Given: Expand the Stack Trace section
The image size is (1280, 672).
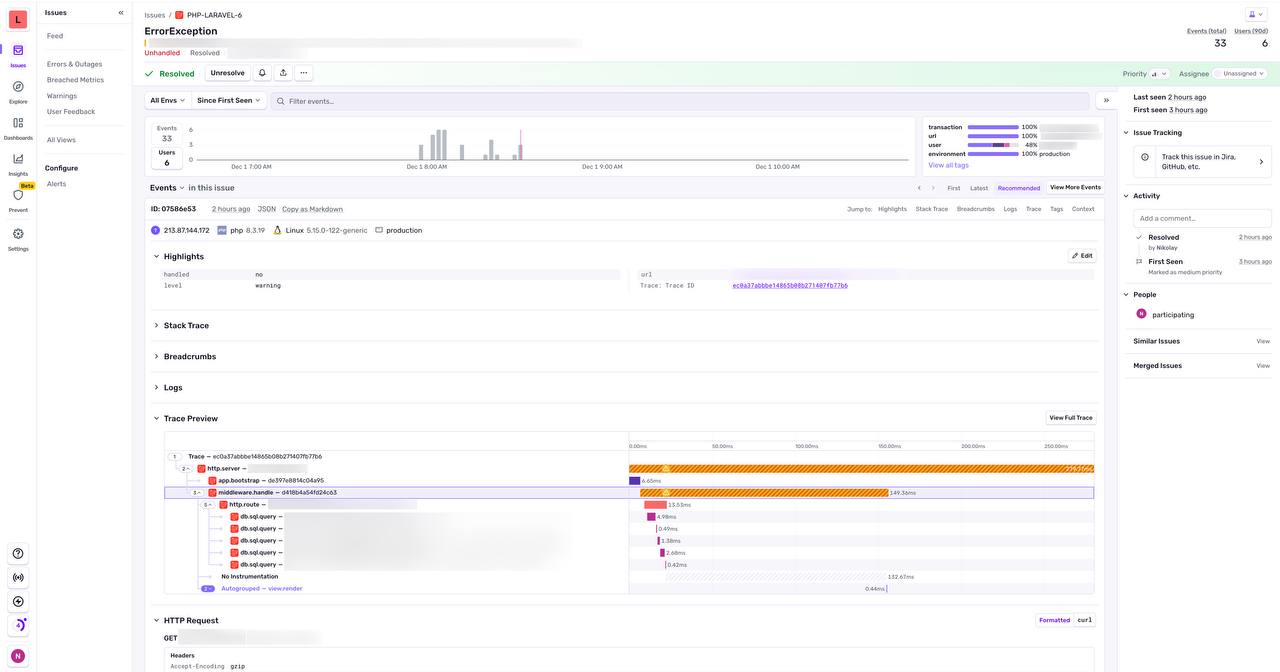Looking at the screenshot, I should click(x=186, y=325).
